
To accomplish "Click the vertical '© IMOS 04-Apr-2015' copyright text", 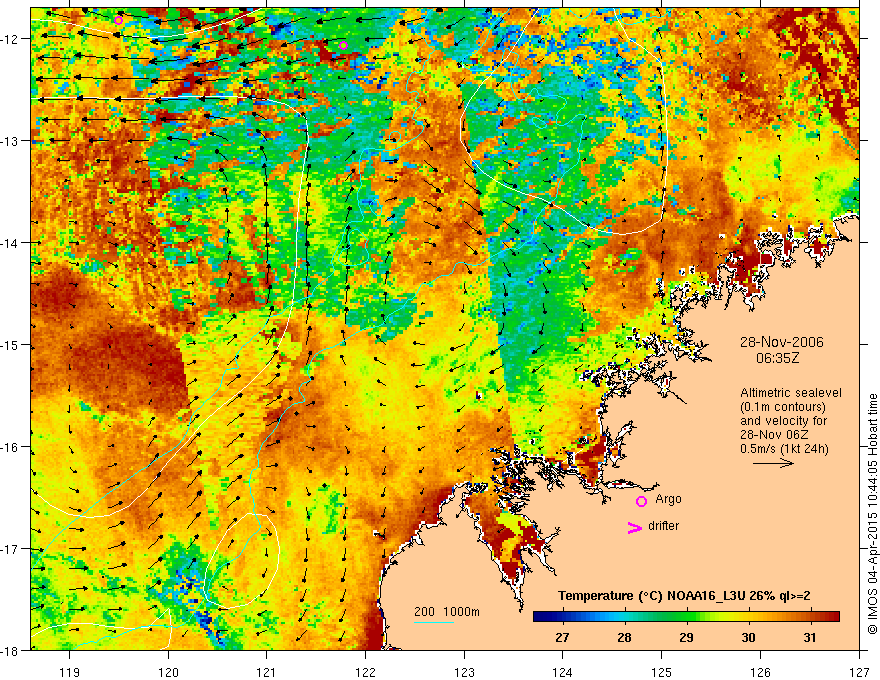I will (x=872, y=514).
